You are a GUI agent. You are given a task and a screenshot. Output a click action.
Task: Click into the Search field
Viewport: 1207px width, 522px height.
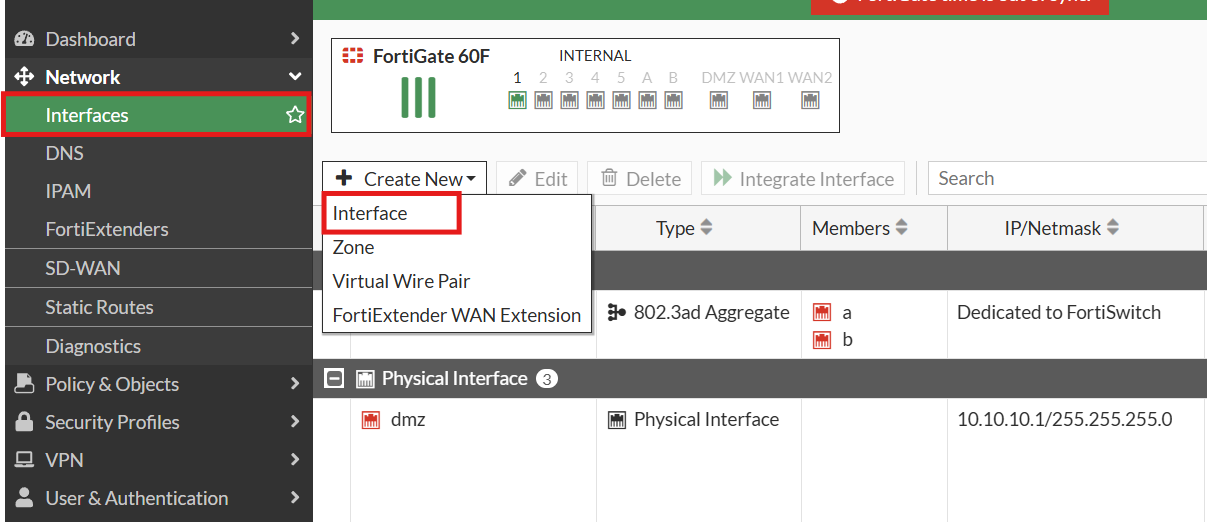click(1067, 179)
